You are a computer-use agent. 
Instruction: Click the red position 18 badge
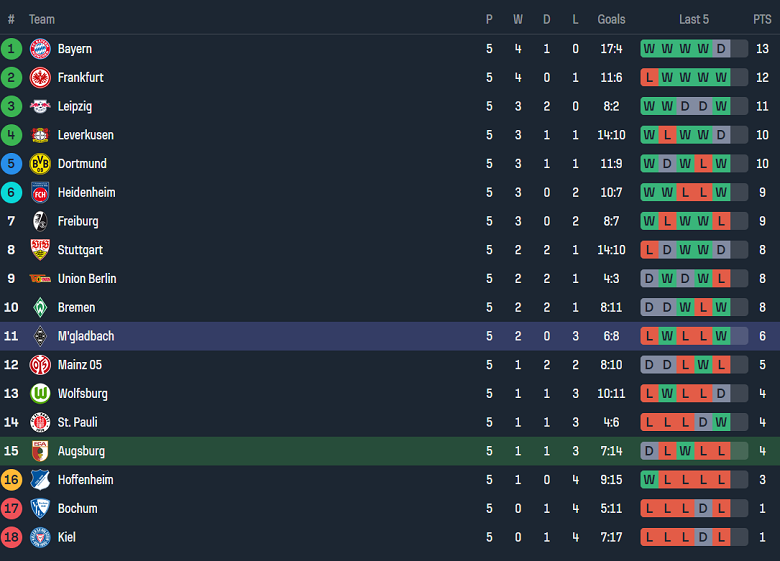(x=12, y=537)
